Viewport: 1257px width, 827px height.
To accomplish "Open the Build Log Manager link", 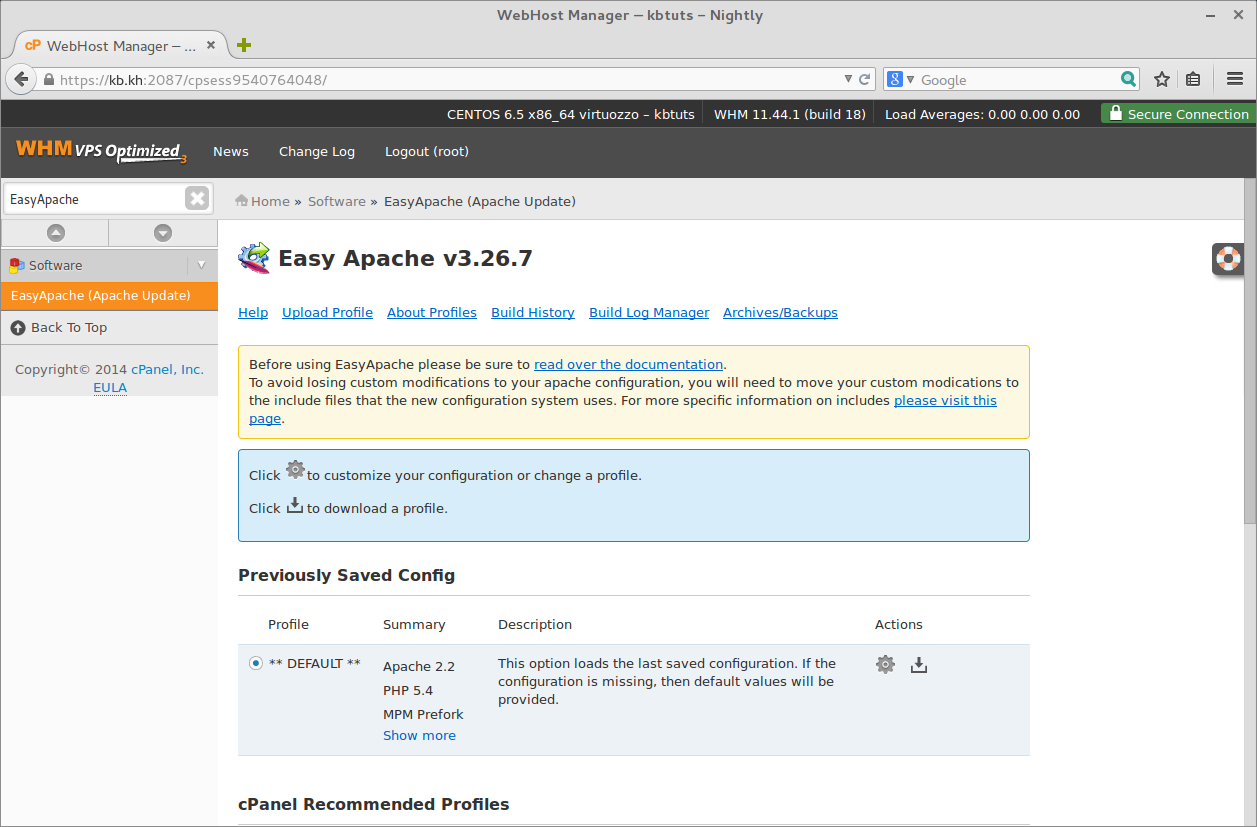I will click(649, 312).
